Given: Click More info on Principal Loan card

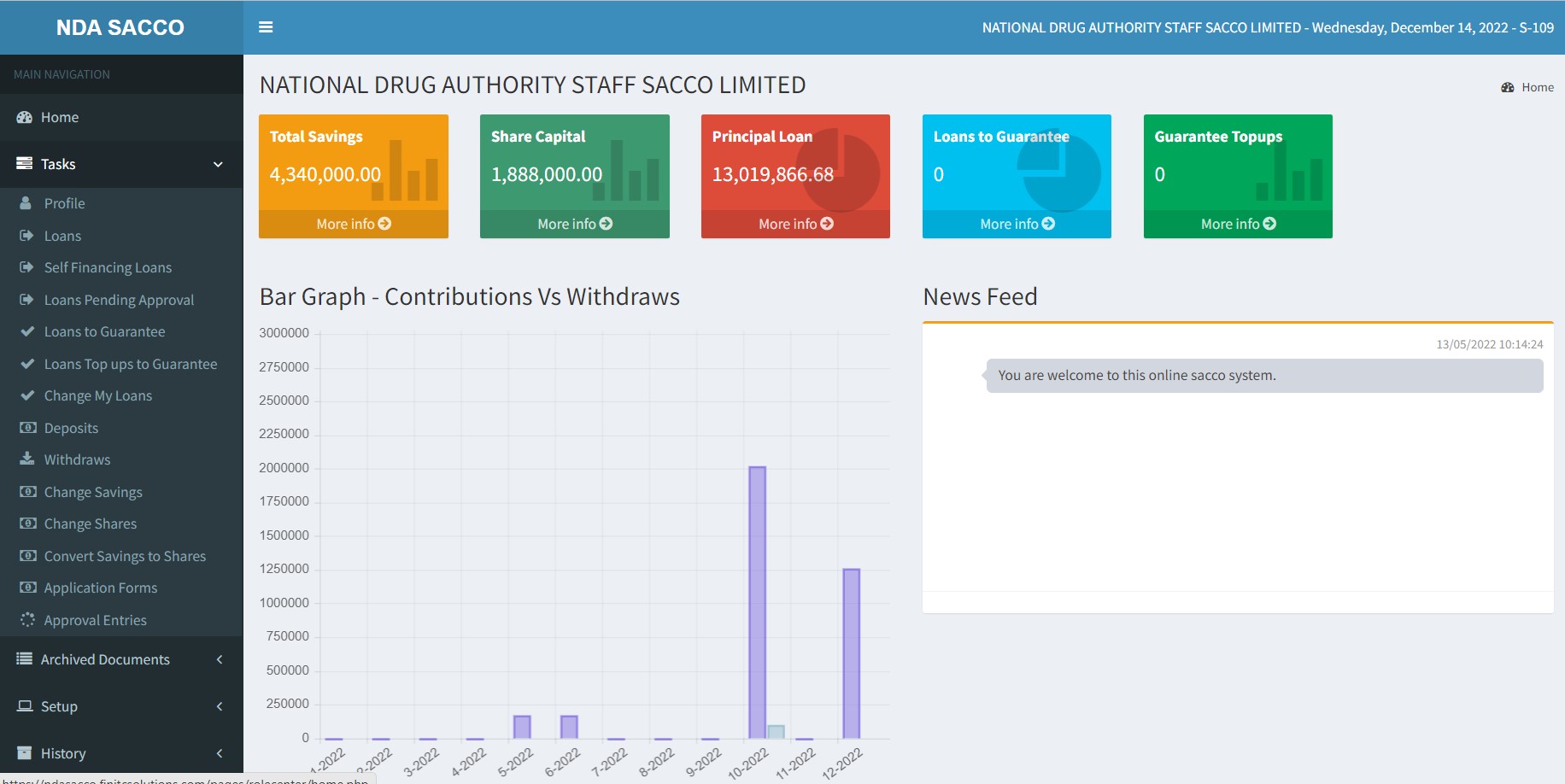Looking at the screenshot, I should (x=795, y=224).
